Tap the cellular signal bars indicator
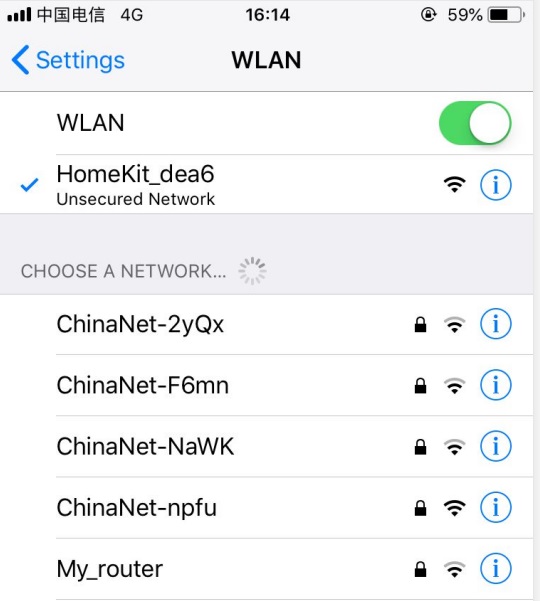Viewport: 540px width, 601px height. point(19,15)
